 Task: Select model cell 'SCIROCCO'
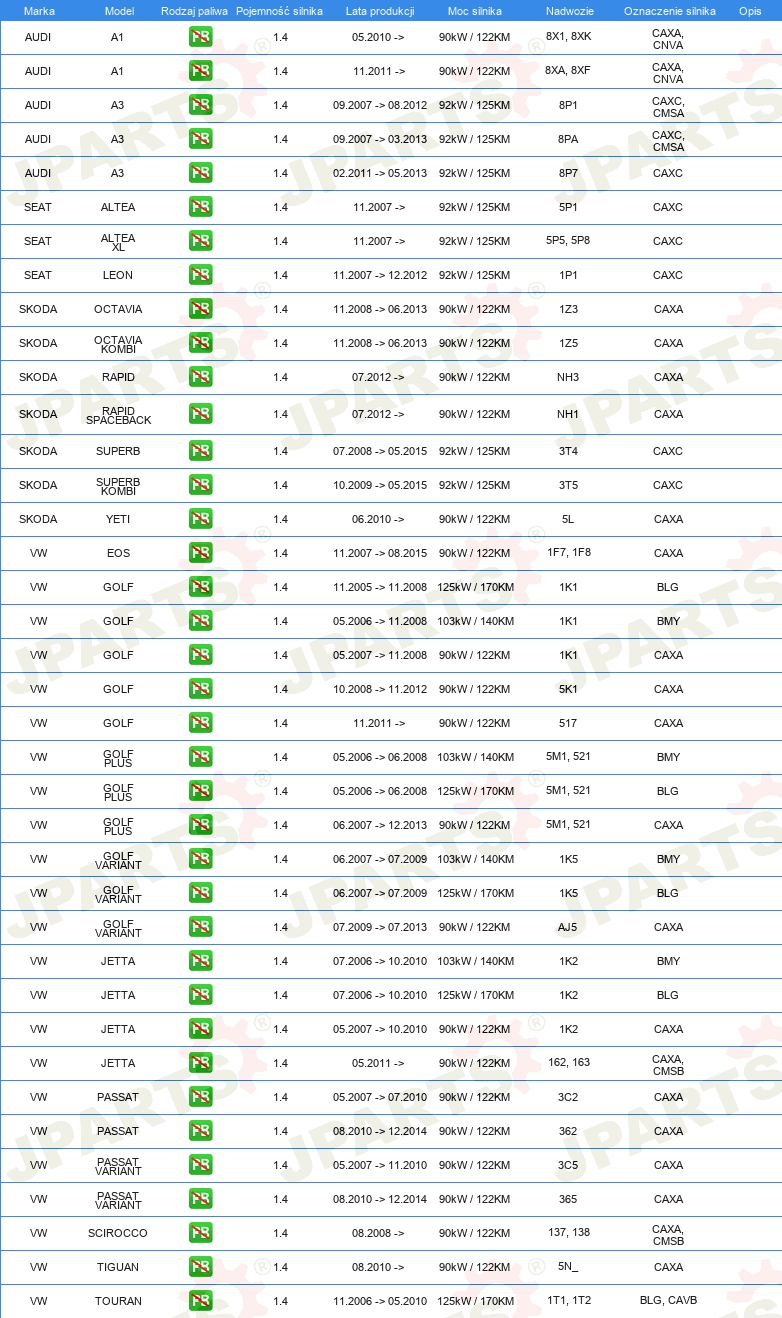[118, 1233]
